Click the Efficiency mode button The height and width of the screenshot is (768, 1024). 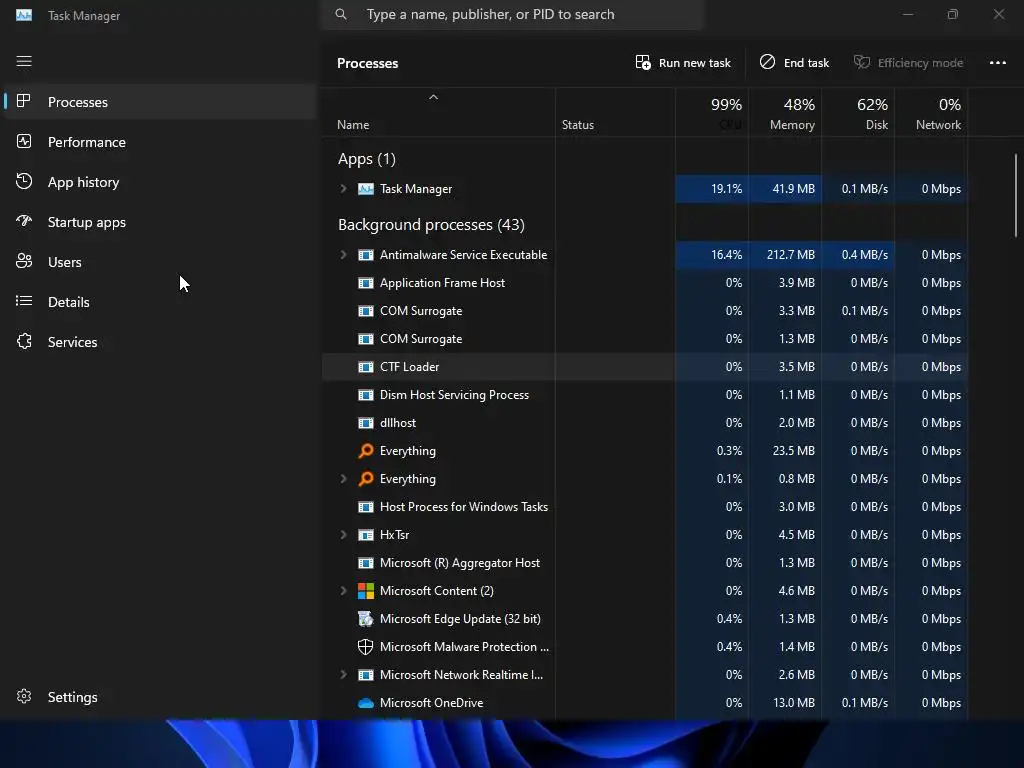pyautogui.click(x=908, y=63)
